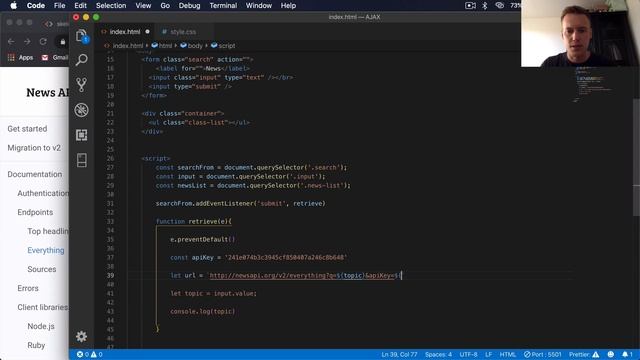The width and height of the screenshot is (640, 360).
Task: Open the Top headlines sidebar link
Action: pyautogui.click(x=48, y=231)
